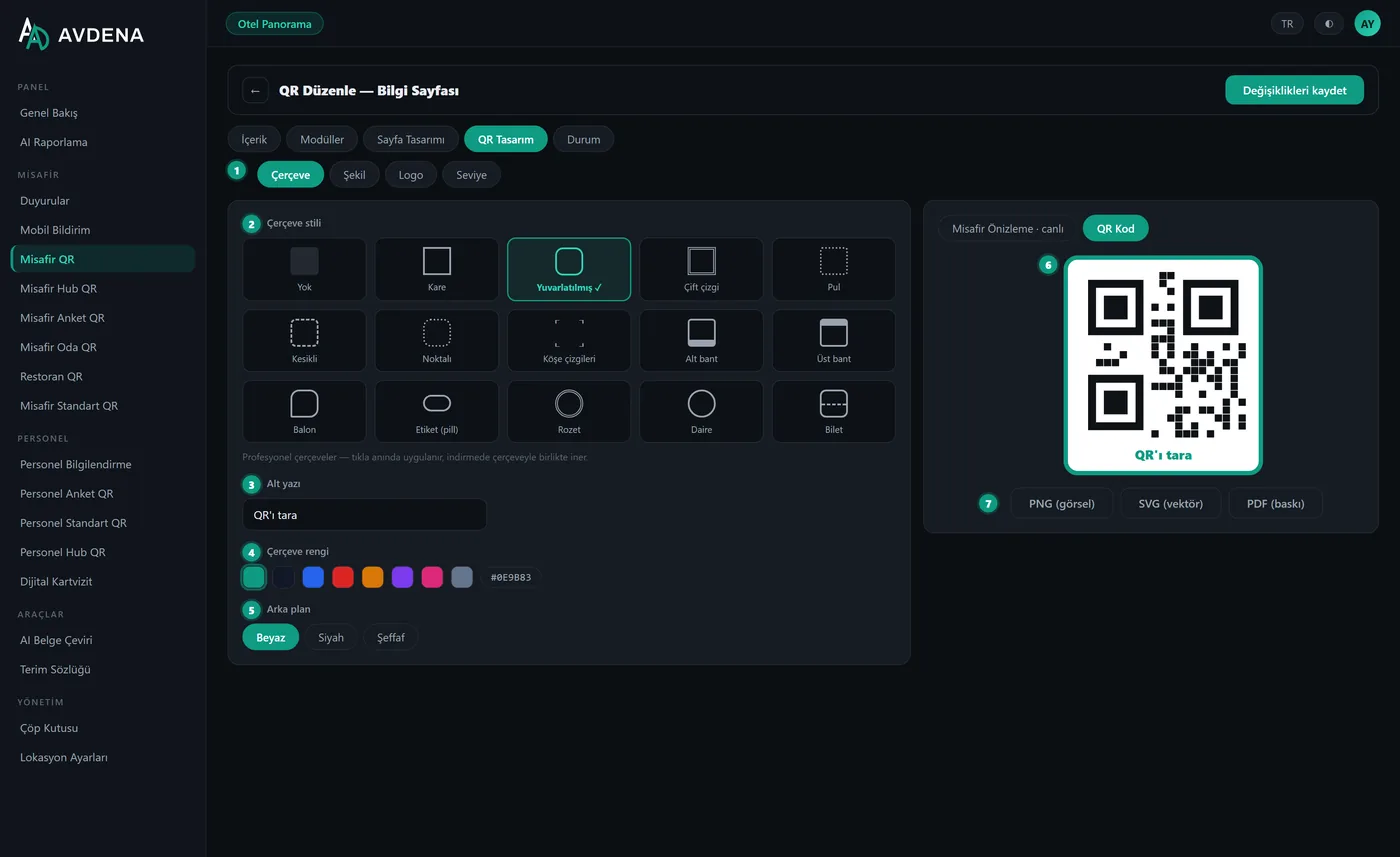Open Mobil Bildirim in sidebar
The width and height of the screenshot is (1400, 857).
pos(103,230)
